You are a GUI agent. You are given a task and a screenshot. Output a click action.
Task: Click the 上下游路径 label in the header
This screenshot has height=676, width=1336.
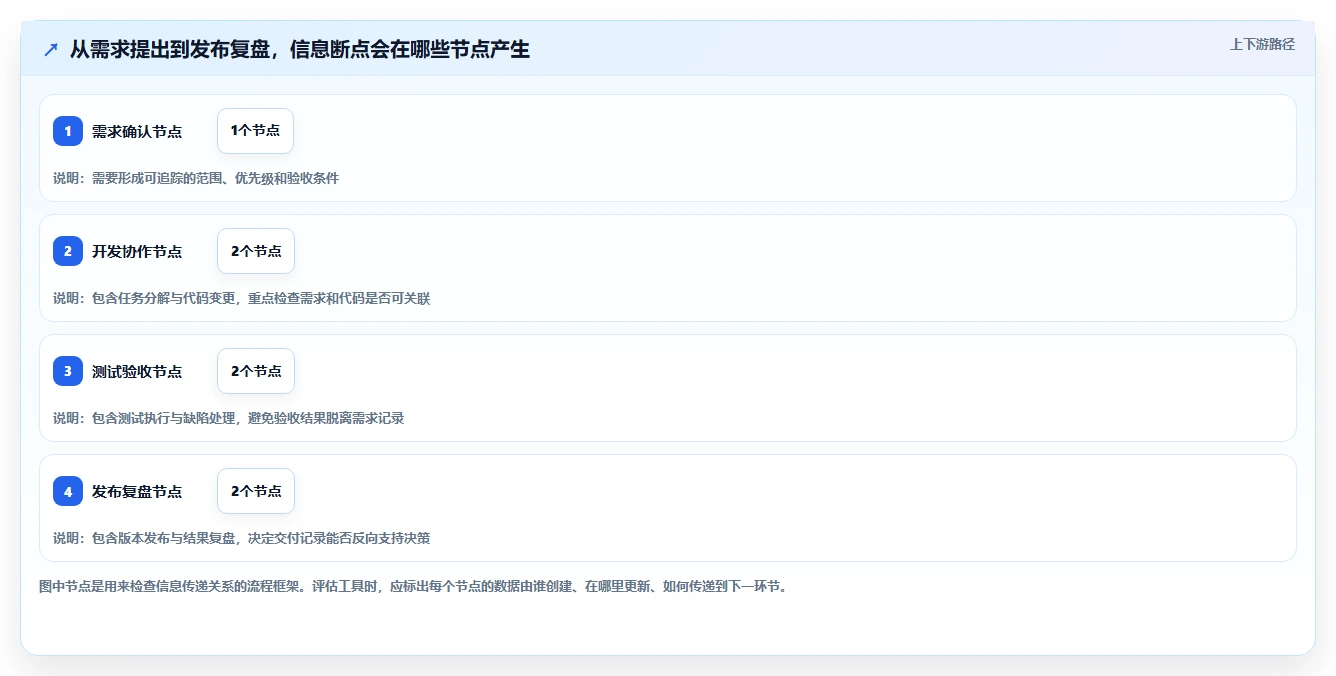[1262, 44]
